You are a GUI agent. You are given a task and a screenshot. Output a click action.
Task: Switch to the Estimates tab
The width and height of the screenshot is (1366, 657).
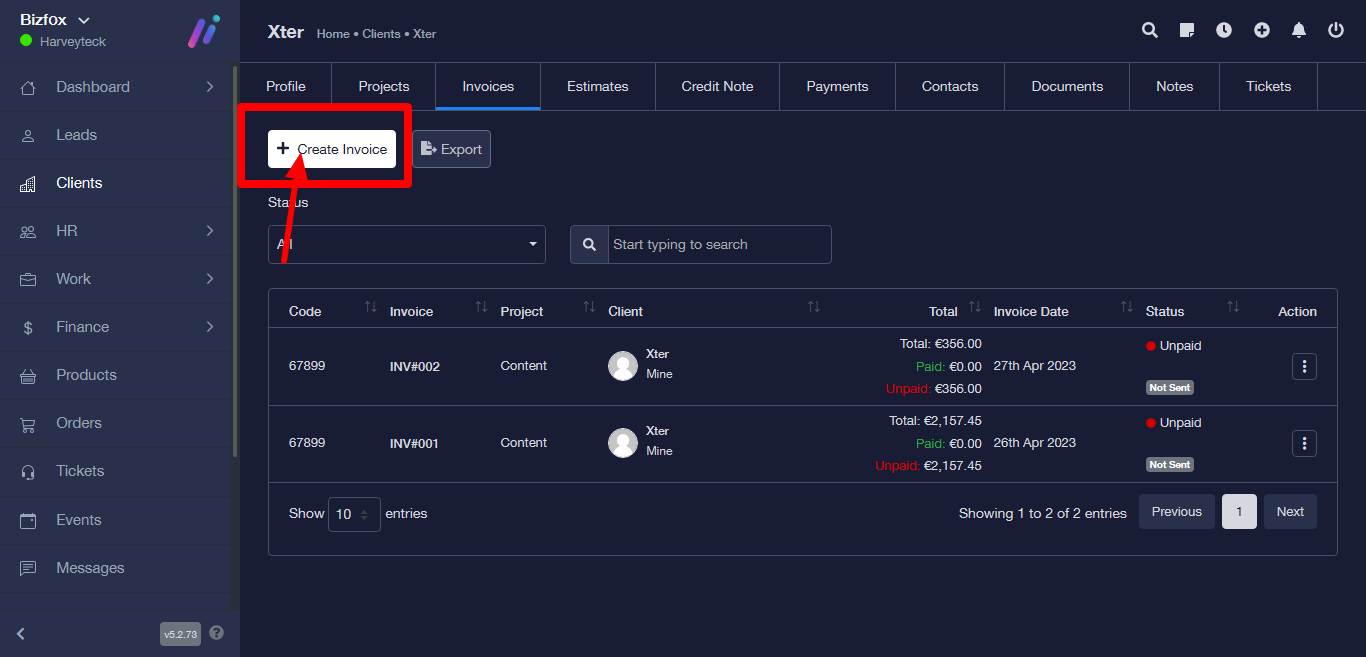[597, 86]
